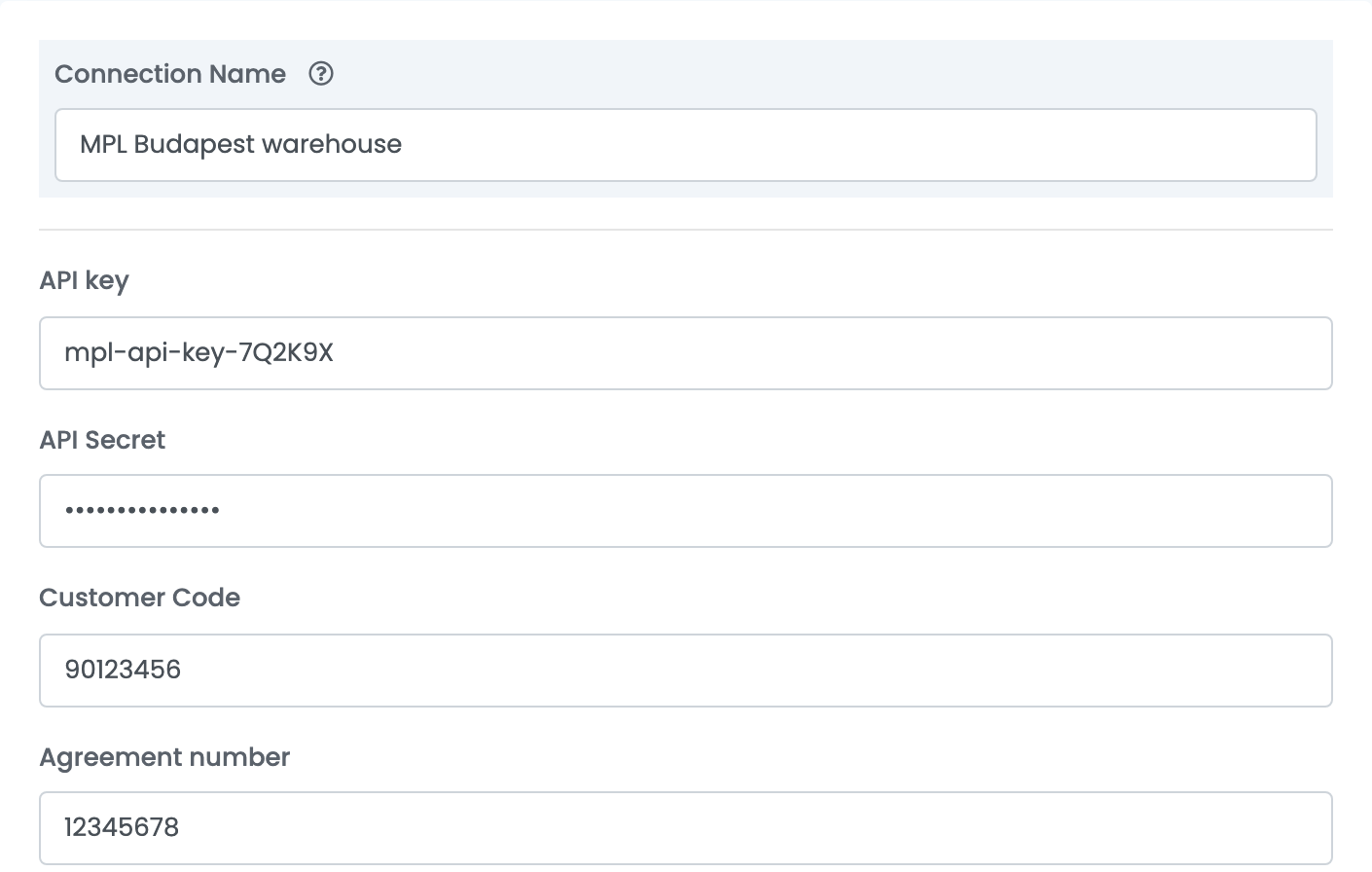
Task: Select the Connection Name label
Action: (x=170, y=74)
